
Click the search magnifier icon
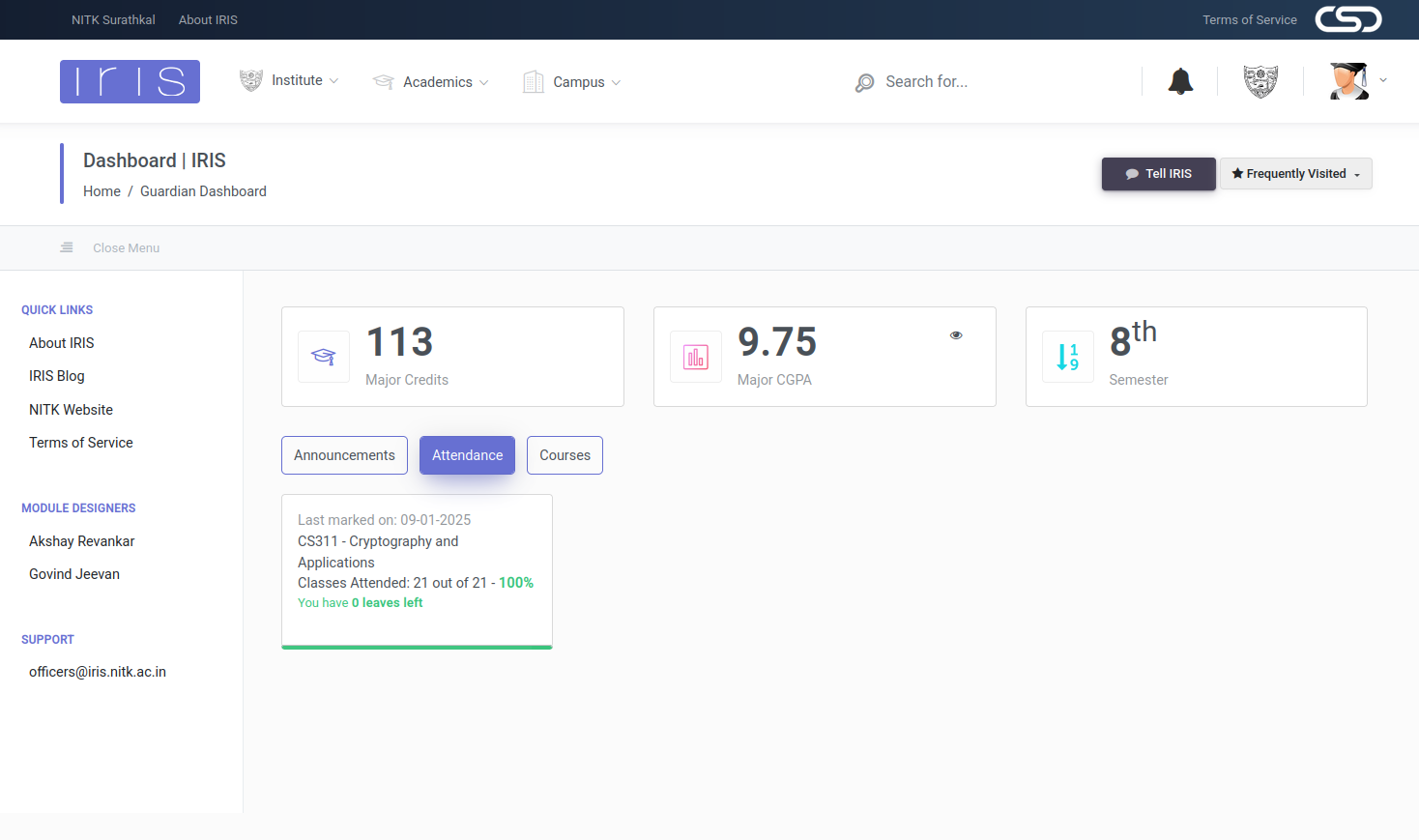pyautogui.click(x=864, y=83)
